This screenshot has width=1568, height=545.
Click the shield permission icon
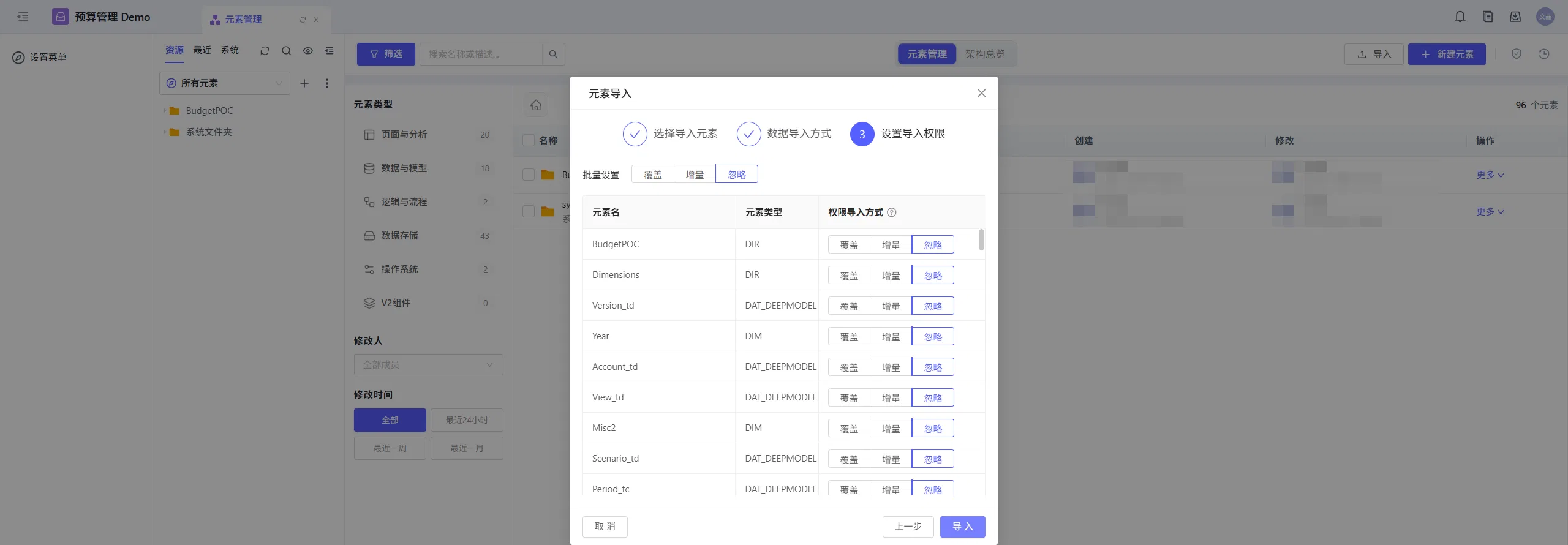[x=1517, y=55]
